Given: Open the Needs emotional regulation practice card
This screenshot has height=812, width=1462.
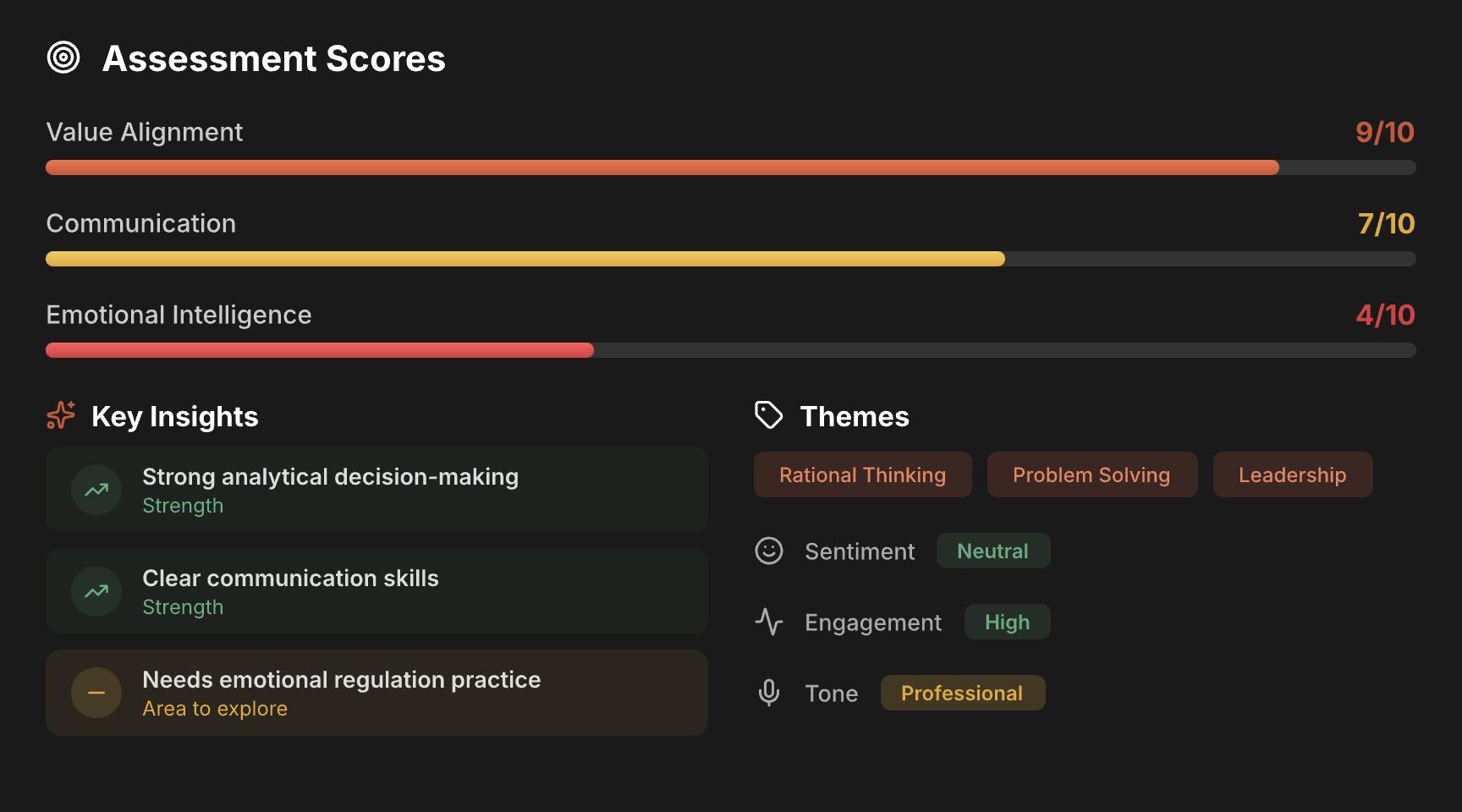Looking at the screenshot, I should coord(376,692).
